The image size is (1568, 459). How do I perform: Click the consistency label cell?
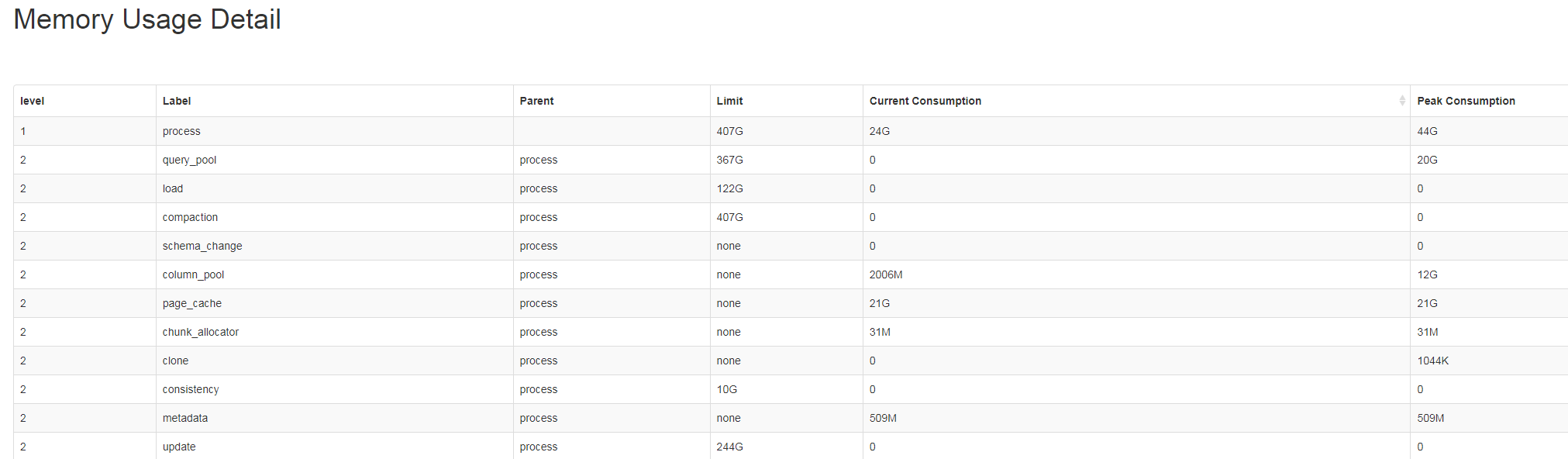[191, 389]
